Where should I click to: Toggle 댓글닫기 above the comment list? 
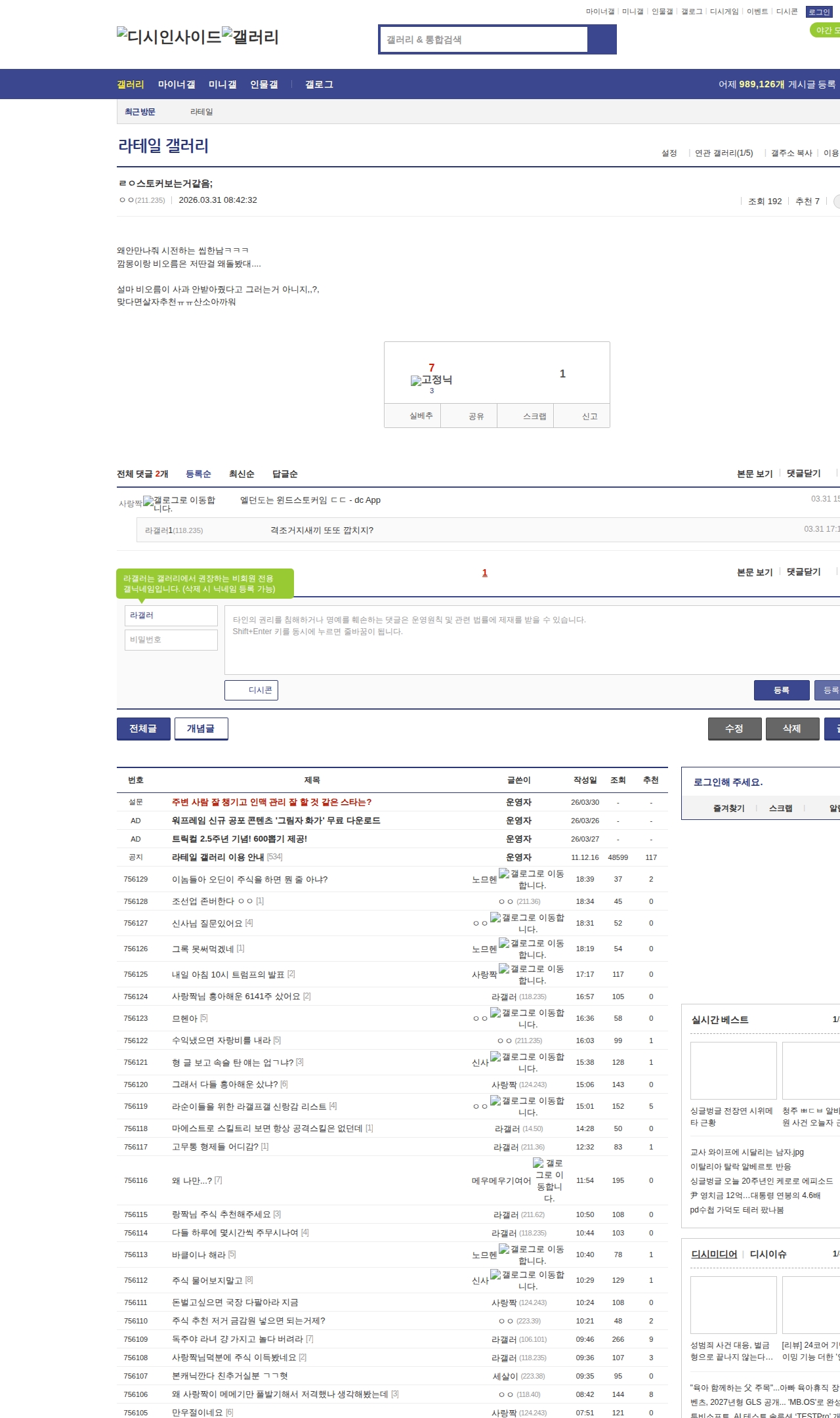[x=803, y=473]
